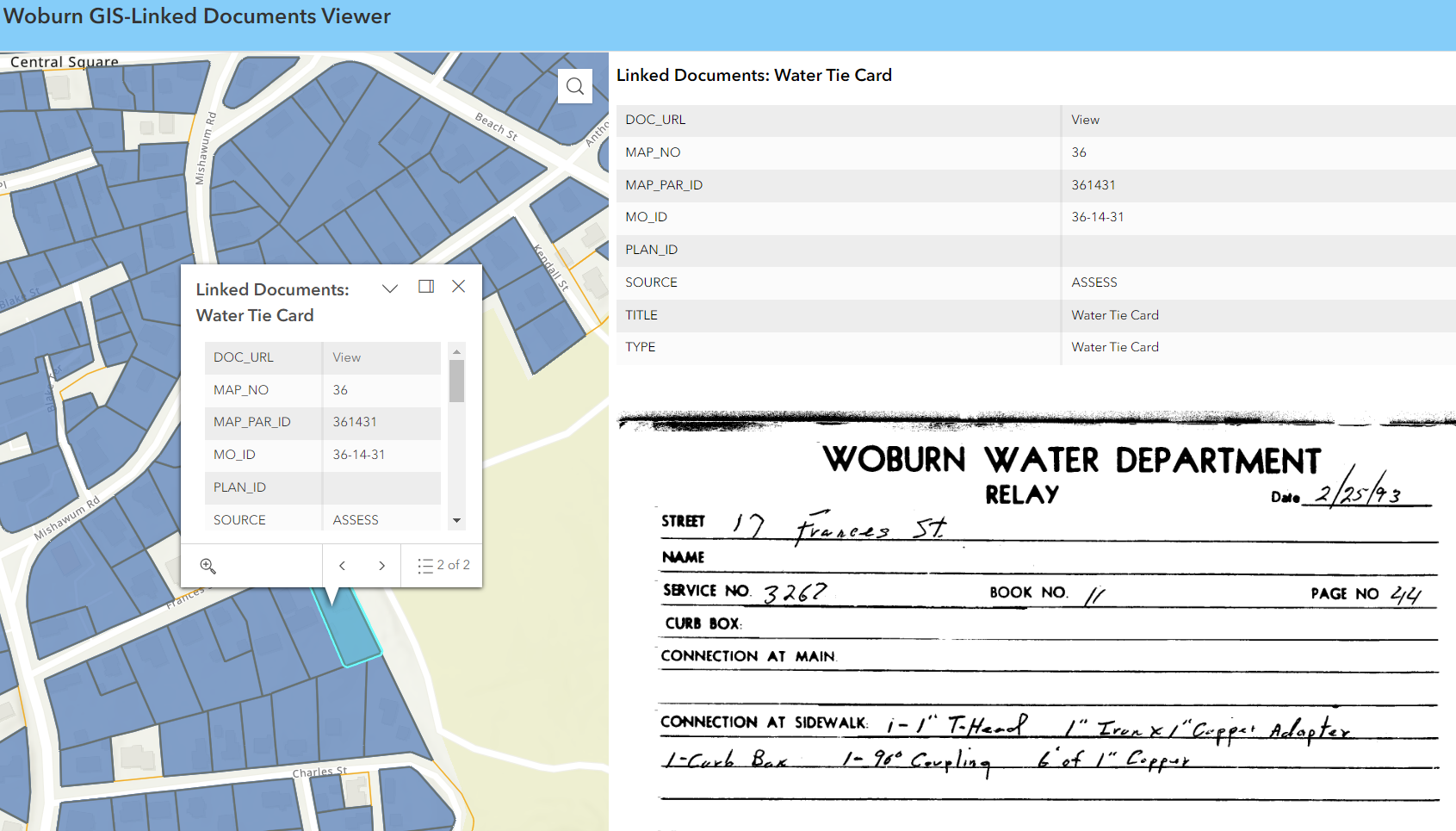Dock the Linked Documents popup
This screenshot has height=831, width=1456.
coord(425,286)
